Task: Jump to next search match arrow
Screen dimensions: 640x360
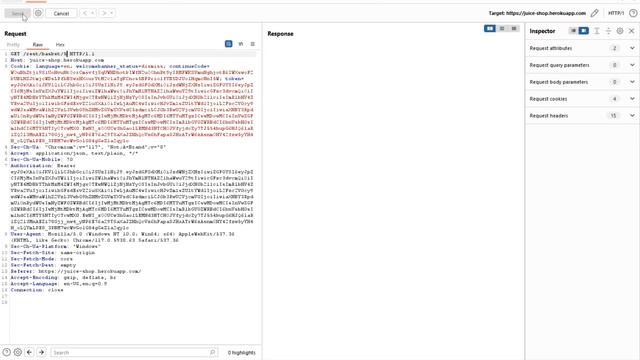Action: (x=41, y=352)
